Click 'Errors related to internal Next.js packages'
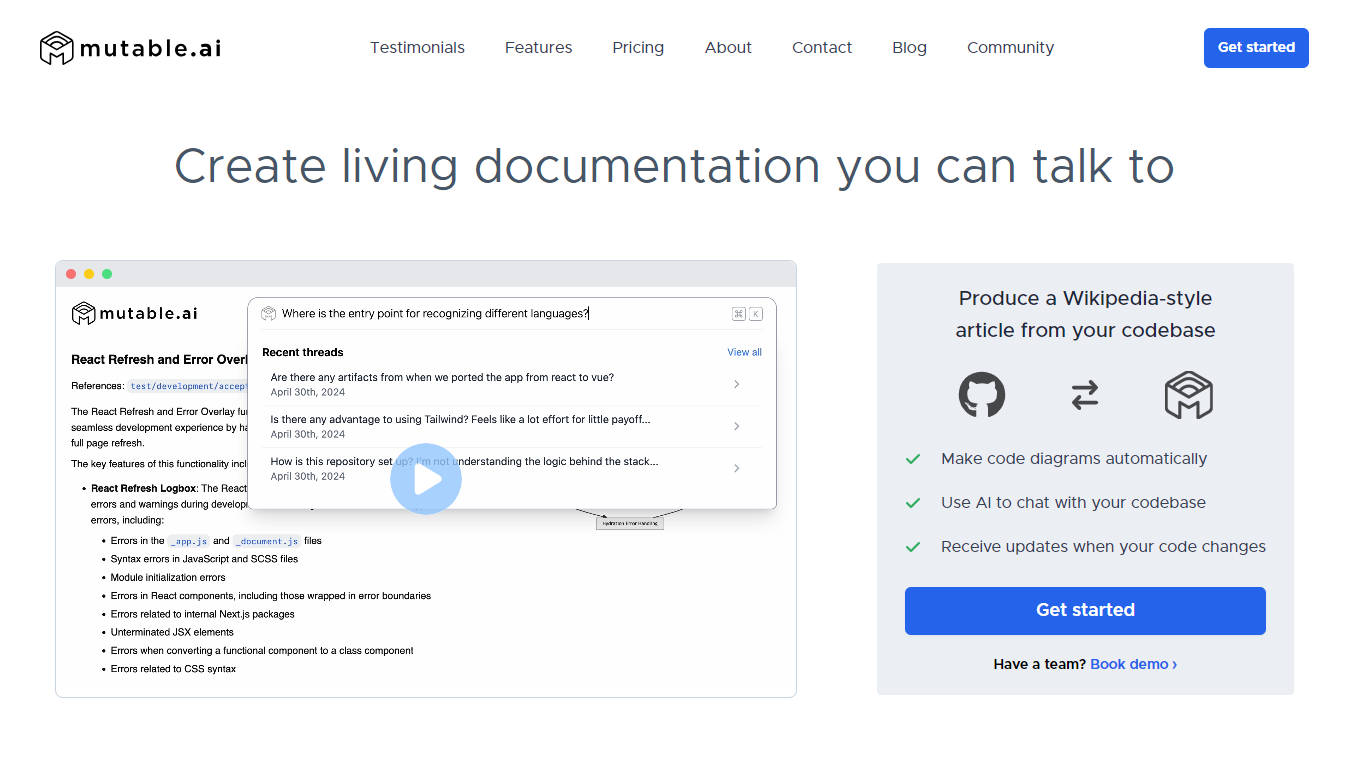Image resolution: width=1346 pixels, height=768 pixels. (202, 614)
